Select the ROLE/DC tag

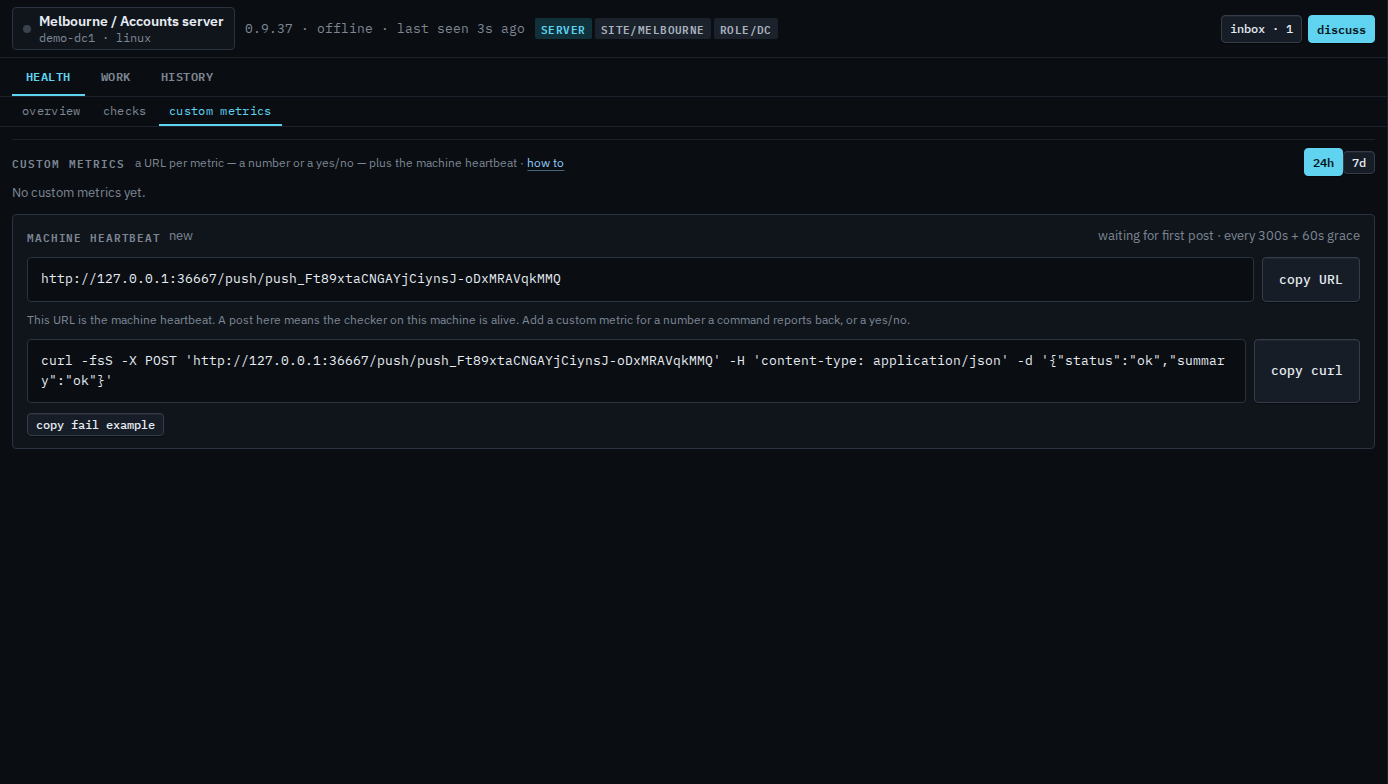[x=745, y=29]
